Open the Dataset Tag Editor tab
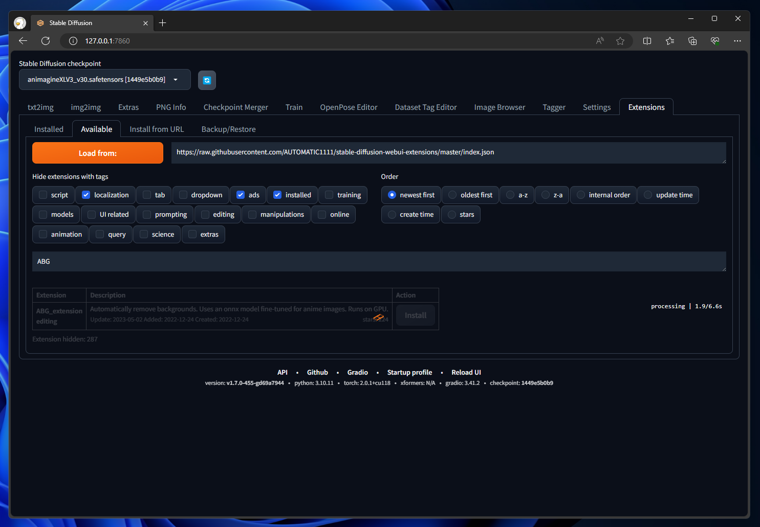760x527 pixels. click(x=426, y=107)
